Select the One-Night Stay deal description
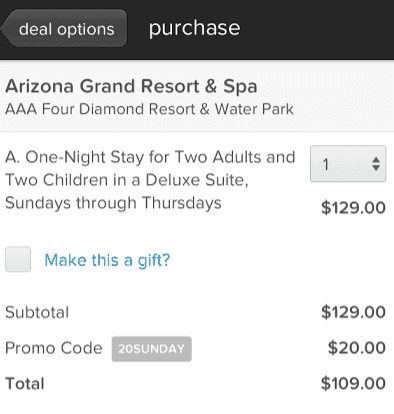 coord(150,180)
